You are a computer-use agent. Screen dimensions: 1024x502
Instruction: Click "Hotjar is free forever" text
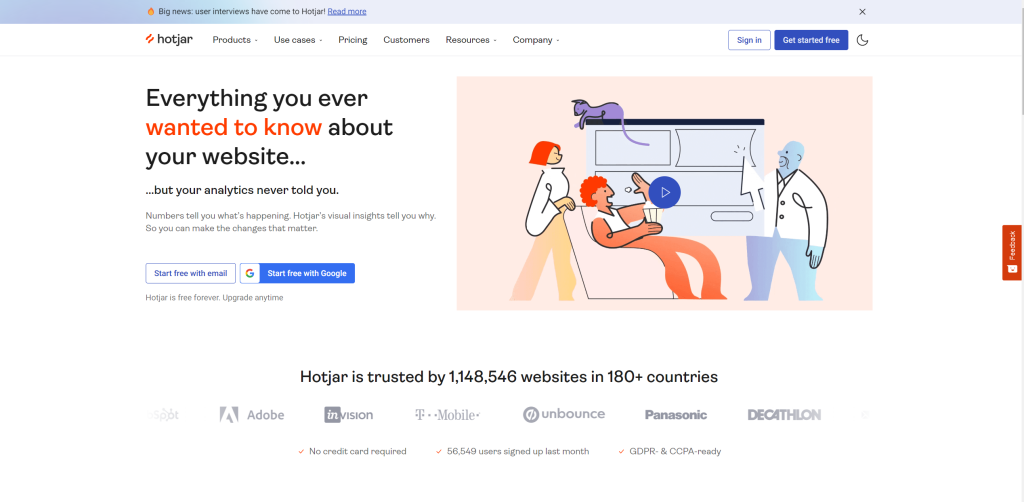coord(182,298)
